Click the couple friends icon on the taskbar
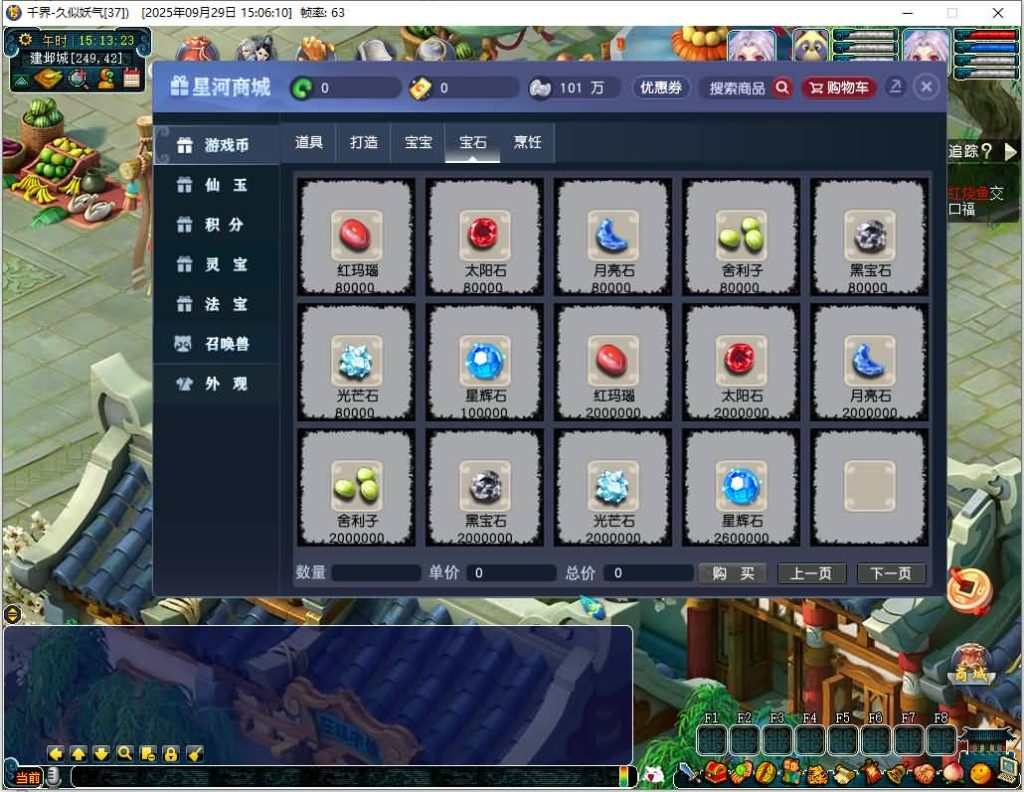The image size is (1024, 792). 790,772
